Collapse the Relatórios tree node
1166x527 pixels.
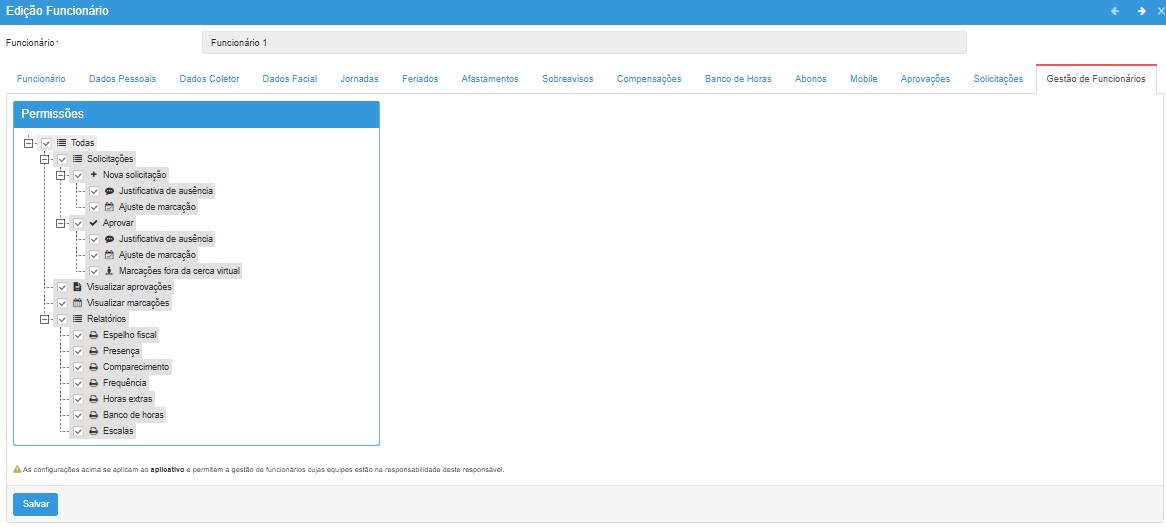click(45, 320)
